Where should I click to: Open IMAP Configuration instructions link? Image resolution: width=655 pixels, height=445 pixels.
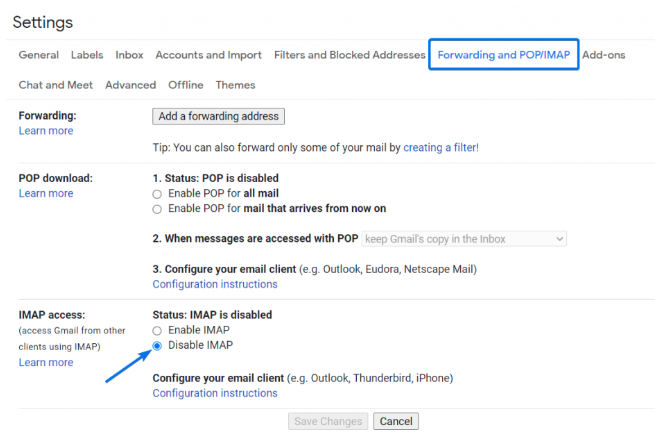pos(215,393)
